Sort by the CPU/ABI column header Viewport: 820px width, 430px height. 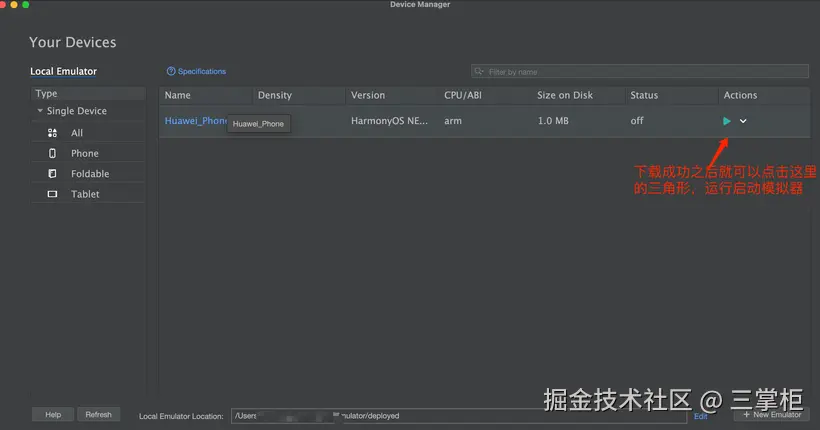pos(485,95)
